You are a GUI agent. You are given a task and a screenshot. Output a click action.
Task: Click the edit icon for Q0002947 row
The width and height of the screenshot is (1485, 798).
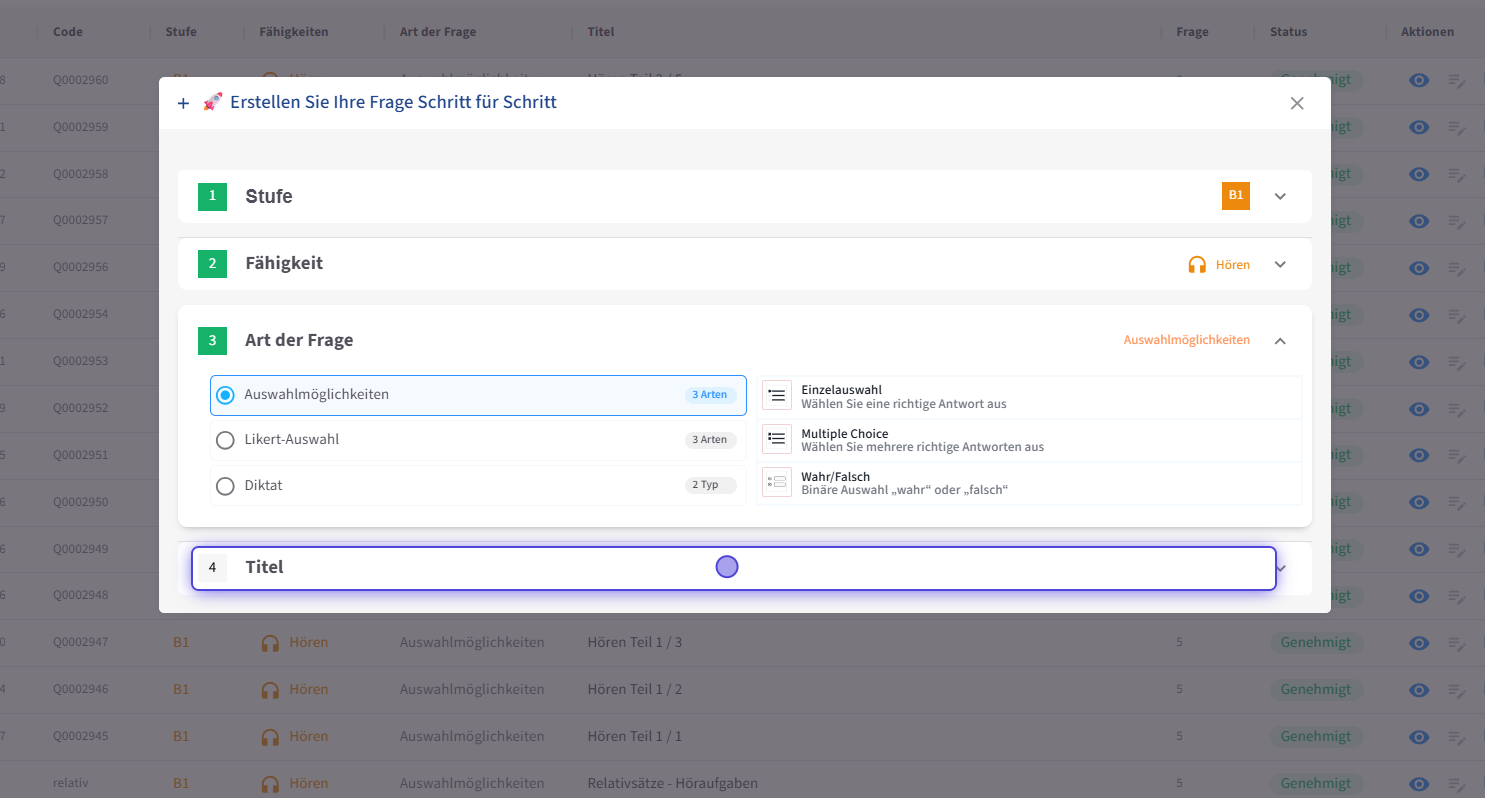1457,643
